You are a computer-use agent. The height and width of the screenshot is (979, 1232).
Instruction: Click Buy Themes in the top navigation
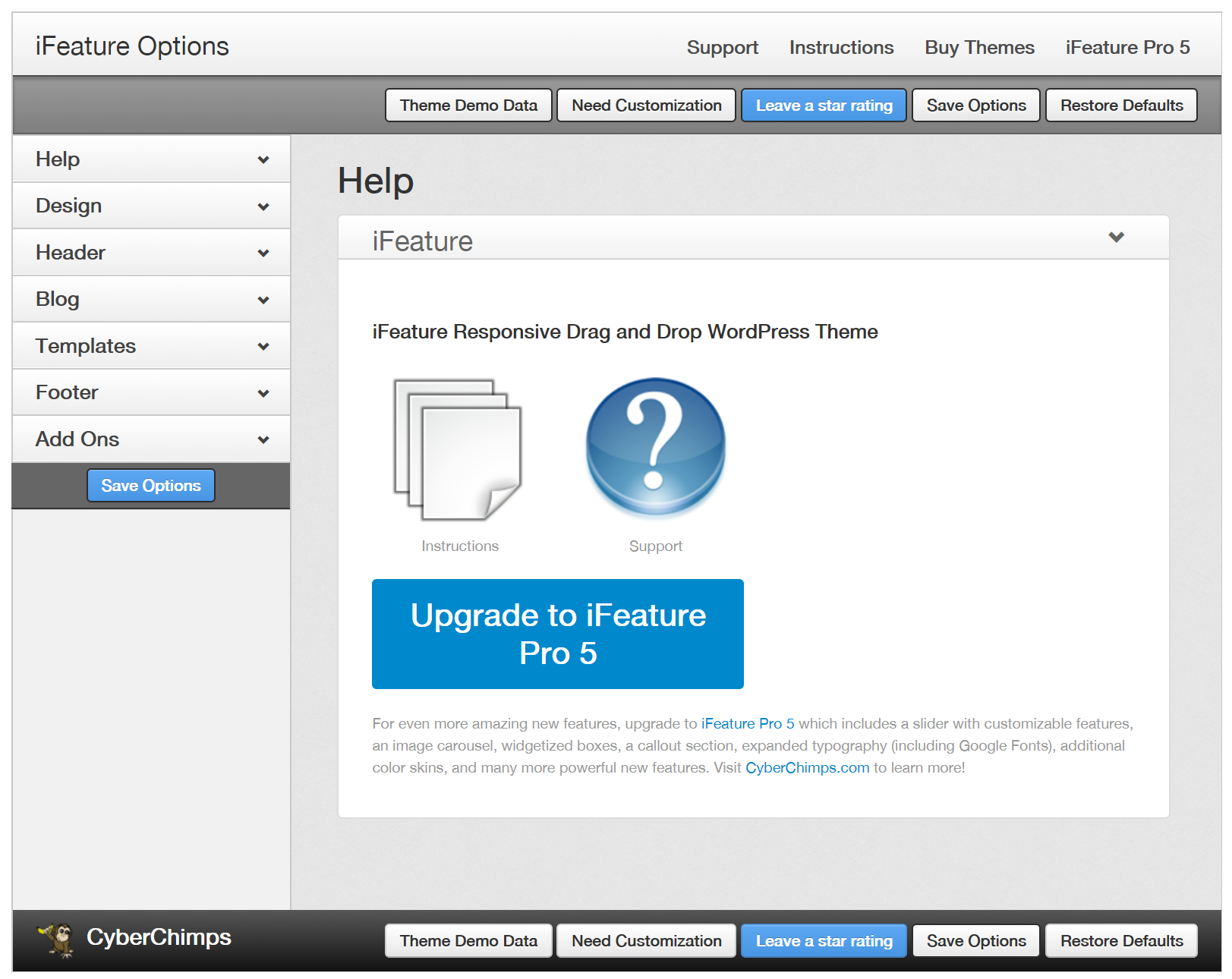pos(979,47)
